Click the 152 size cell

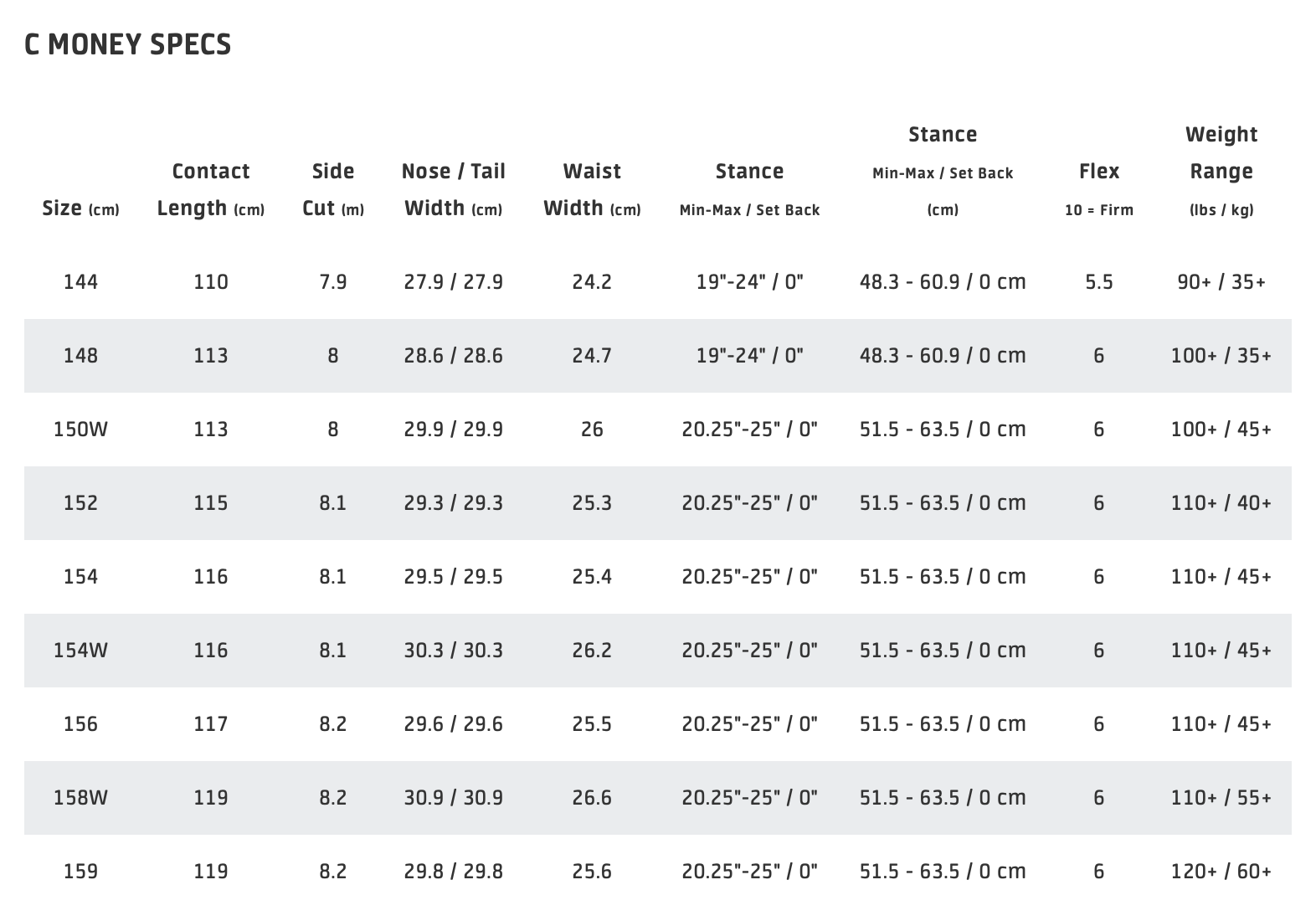click(80, 503)
